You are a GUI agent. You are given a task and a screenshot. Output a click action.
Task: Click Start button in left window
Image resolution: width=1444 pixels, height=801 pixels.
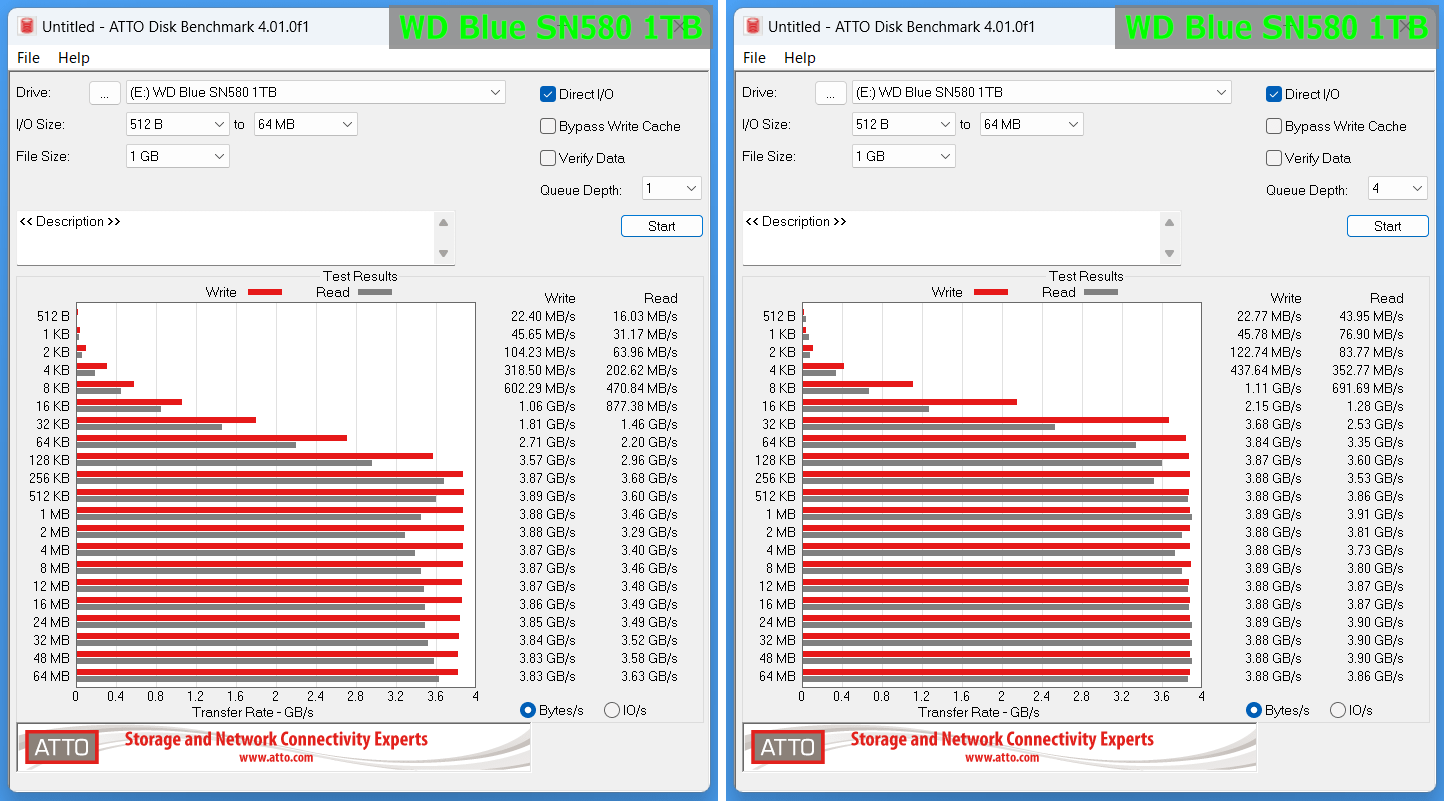662,226
